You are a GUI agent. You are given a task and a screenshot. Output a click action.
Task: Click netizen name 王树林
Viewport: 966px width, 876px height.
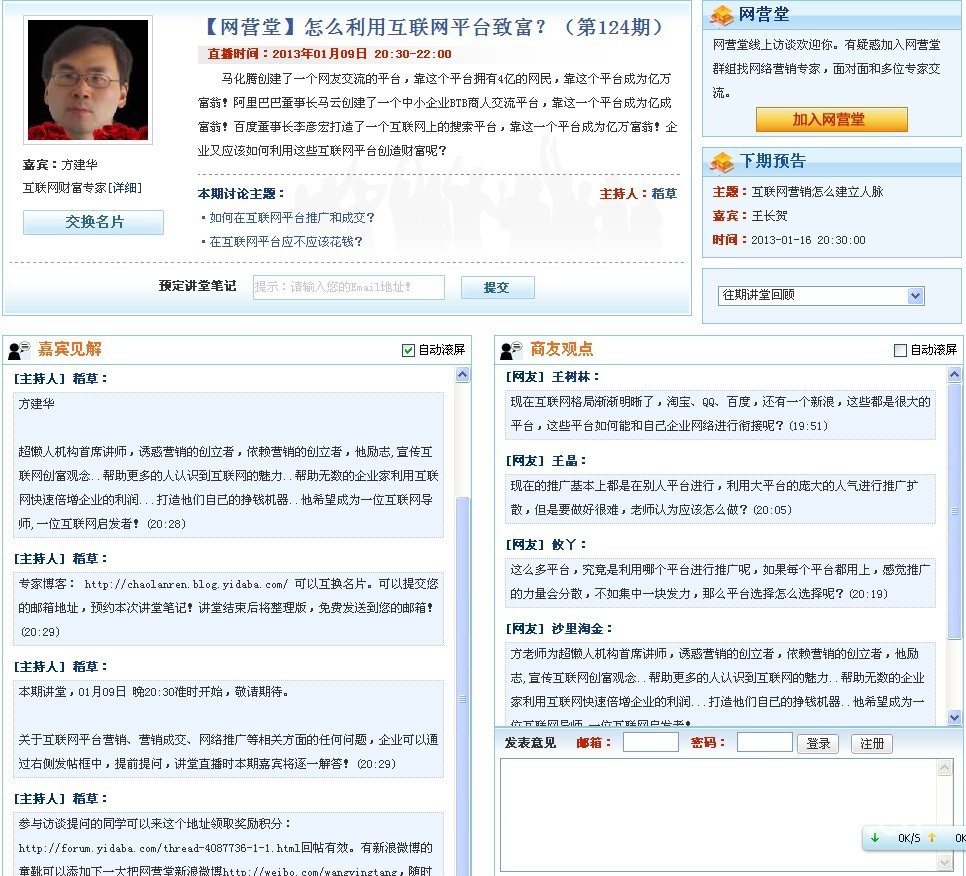571,377
